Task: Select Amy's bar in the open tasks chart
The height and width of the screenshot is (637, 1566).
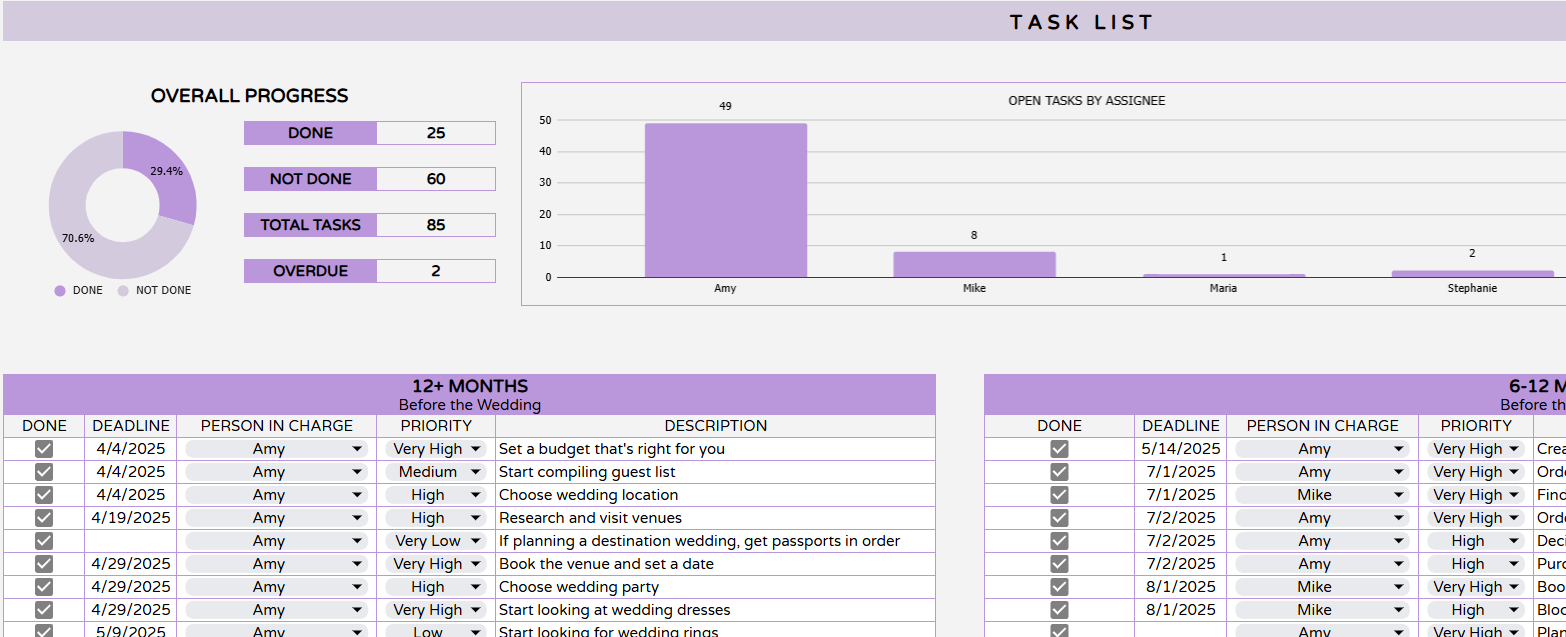Action: (725, 200)
